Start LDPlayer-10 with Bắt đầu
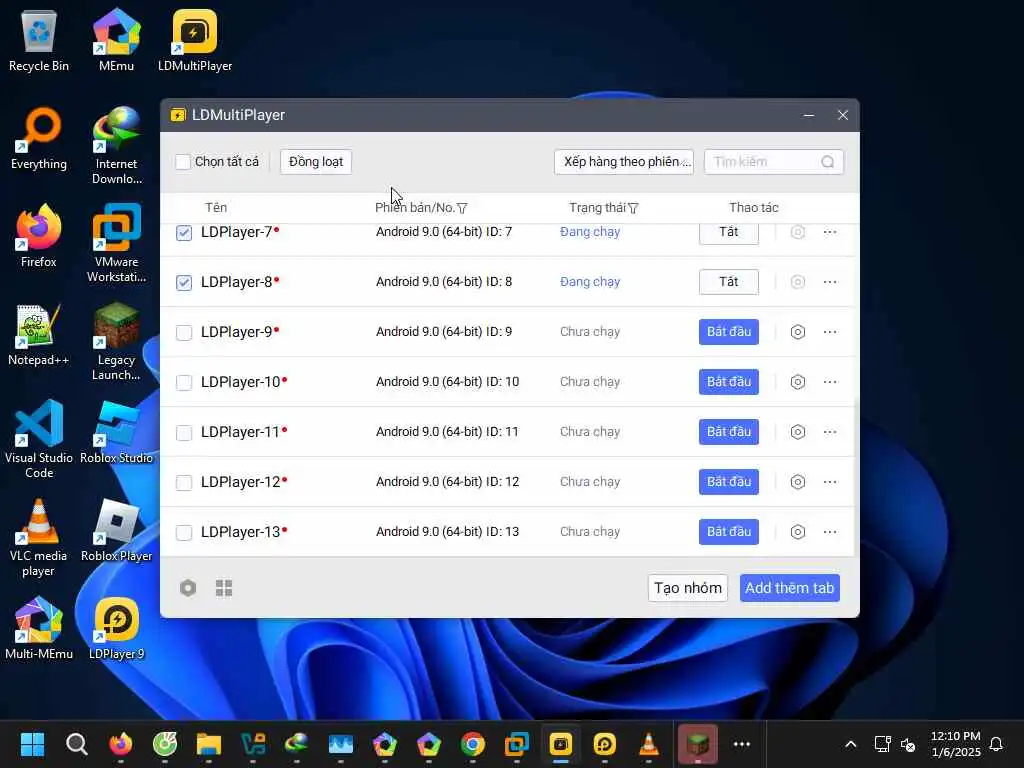1024x768 pixels. point(729,382)
